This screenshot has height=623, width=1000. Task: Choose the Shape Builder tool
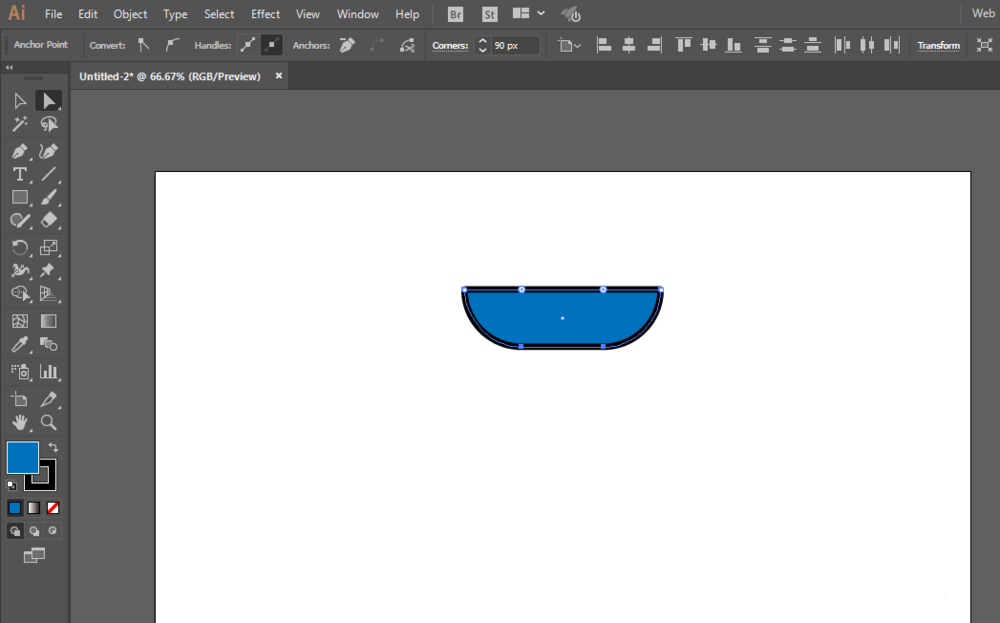point(20,293)
